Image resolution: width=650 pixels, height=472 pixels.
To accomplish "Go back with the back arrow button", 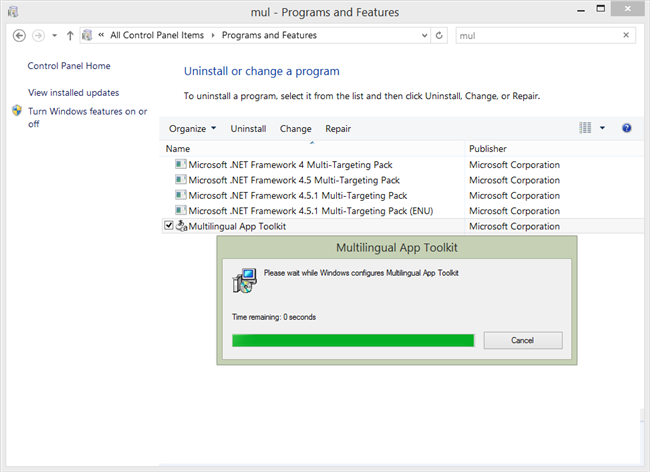I will tap(19, 36).
